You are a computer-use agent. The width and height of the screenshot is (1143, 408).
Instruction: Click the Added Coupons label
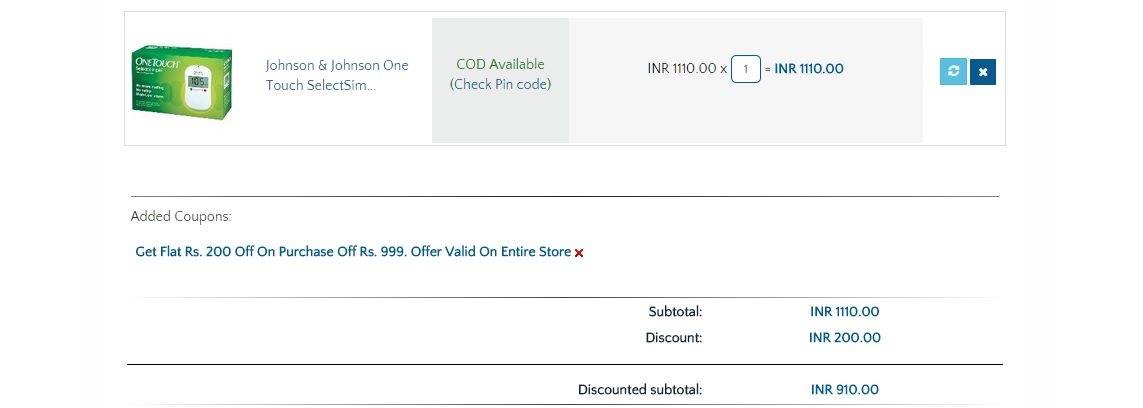(x=181, y=216)
